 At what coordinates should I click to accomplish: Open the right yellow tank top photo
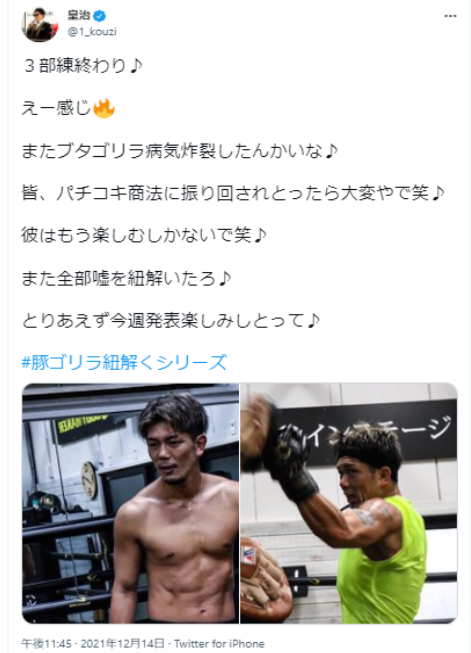coord(349,503)
